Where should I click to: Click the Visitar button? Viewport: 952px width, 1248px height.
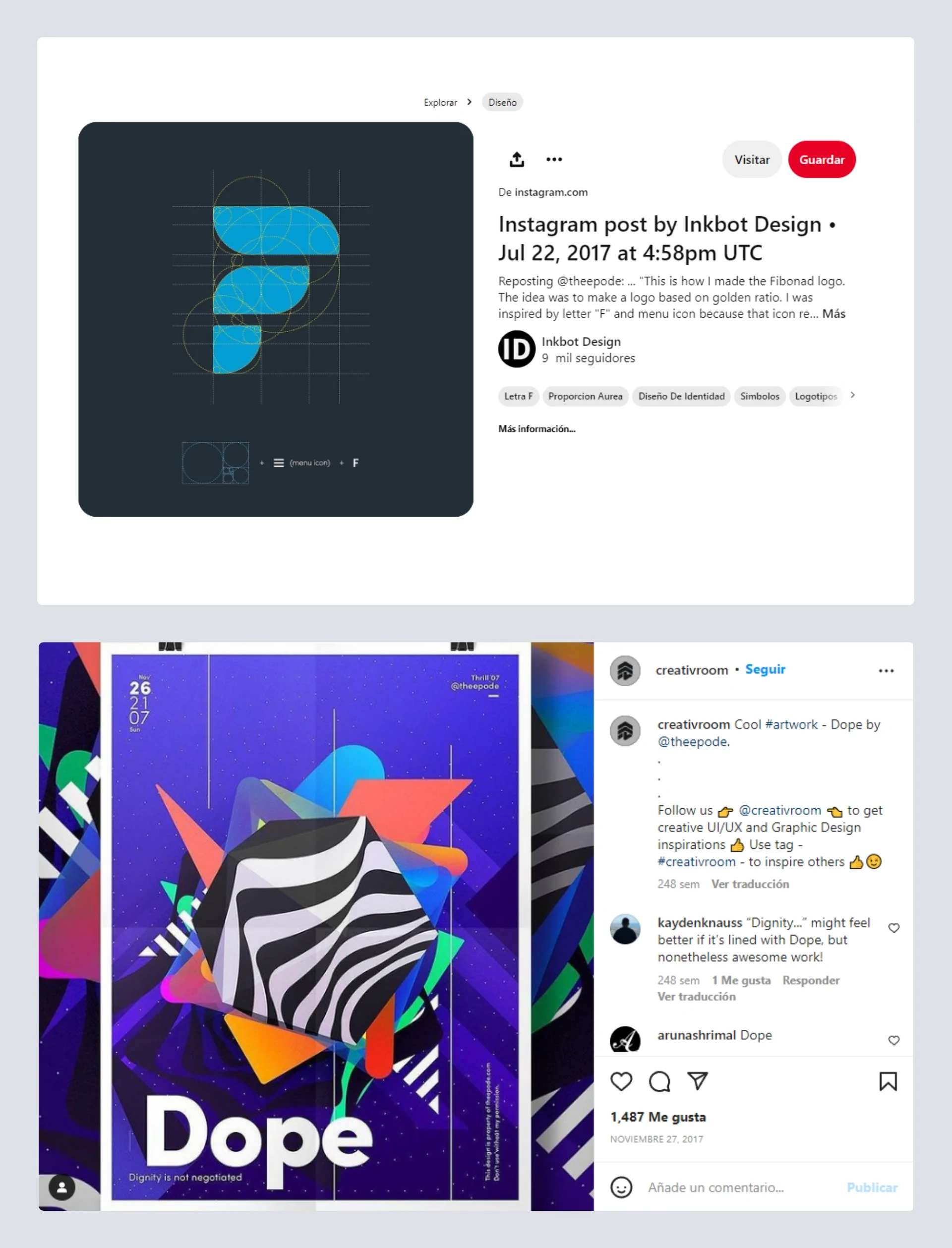point(752,160)
